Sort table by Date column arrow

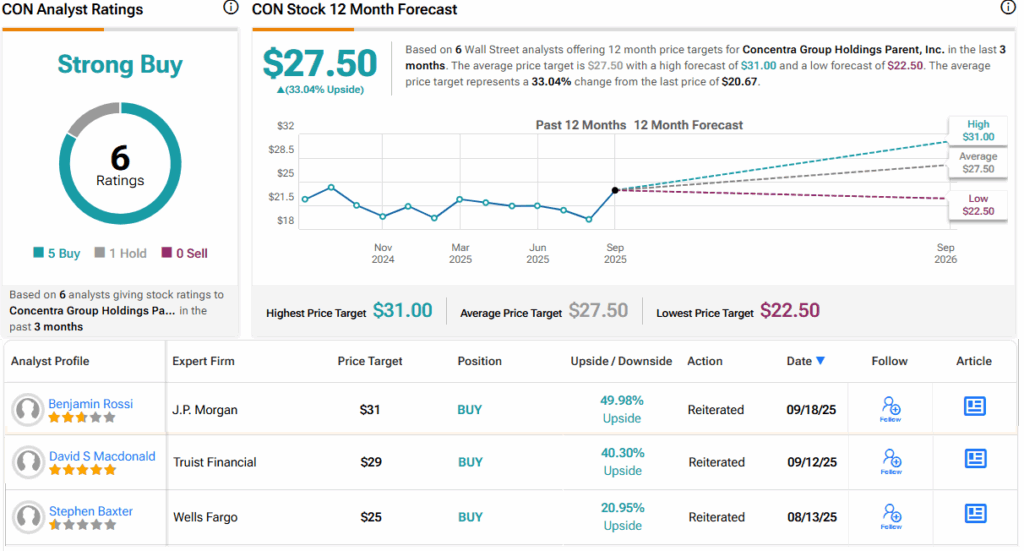(x=821, y=361)
